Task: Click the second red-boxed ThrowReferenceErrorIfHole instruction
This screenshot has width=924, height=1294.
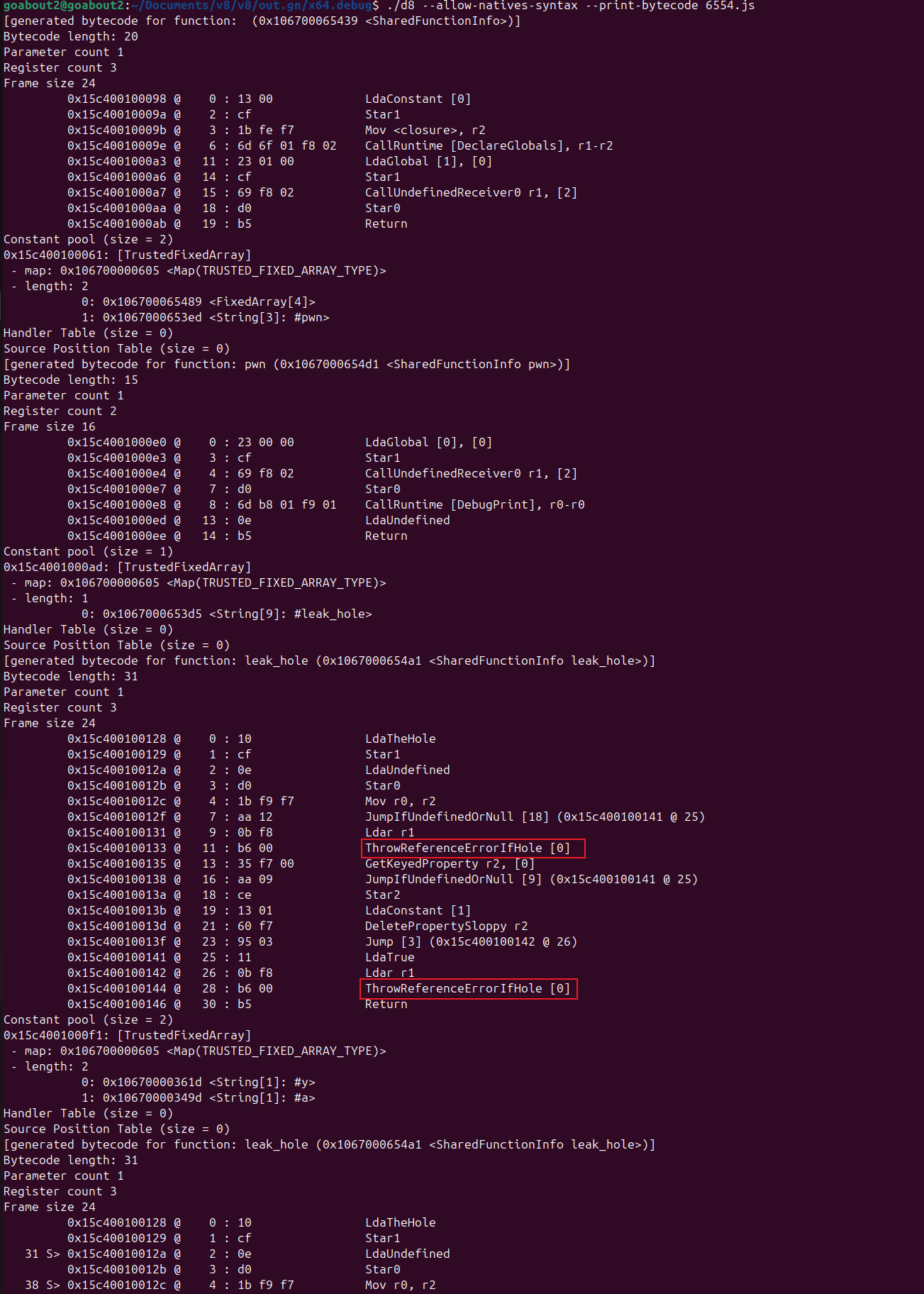Action: [469, 988]
